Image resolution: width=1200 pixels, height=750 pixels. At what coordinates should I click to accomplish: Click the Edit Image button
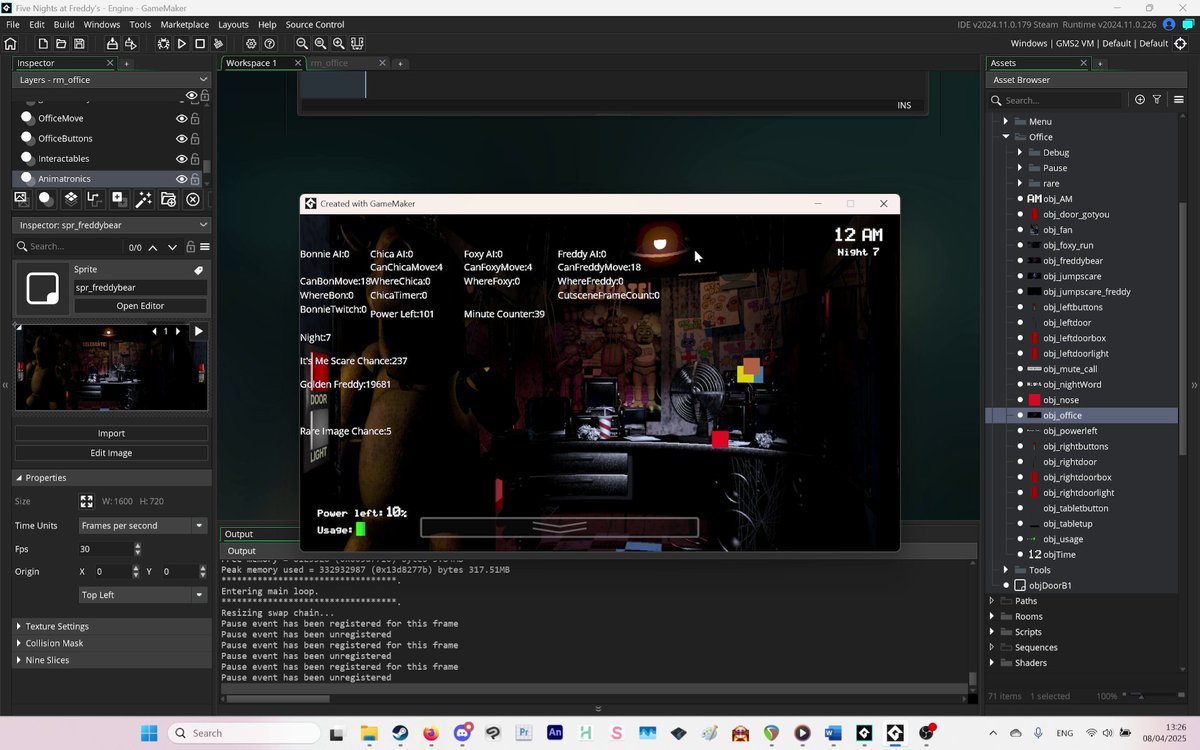coord(111,453)
